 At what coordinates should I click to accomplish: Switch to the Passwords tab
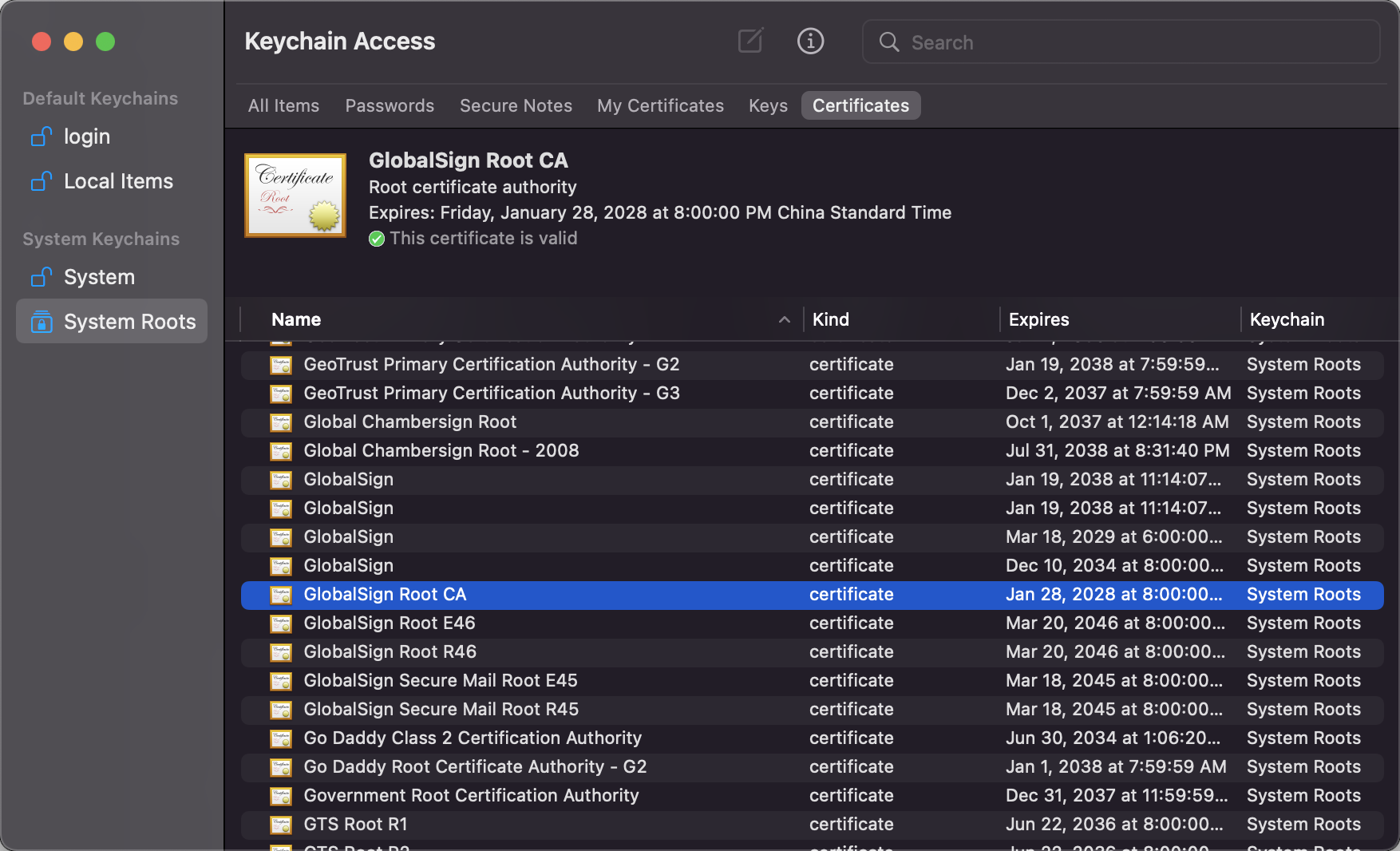(x=390, y=105)
